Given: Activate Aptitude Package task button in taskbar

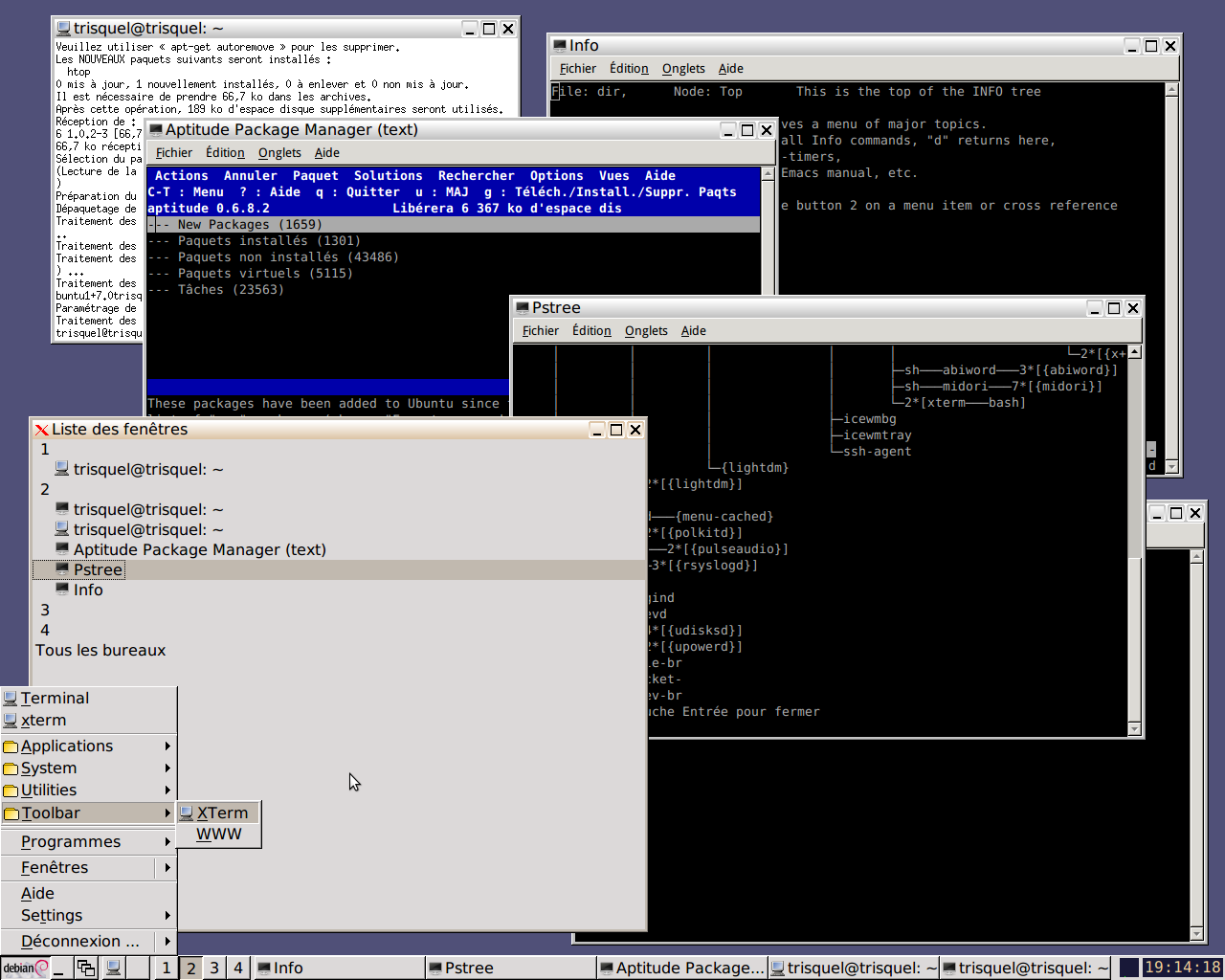Looking at the screenshot, I should [x=681, y=968].
